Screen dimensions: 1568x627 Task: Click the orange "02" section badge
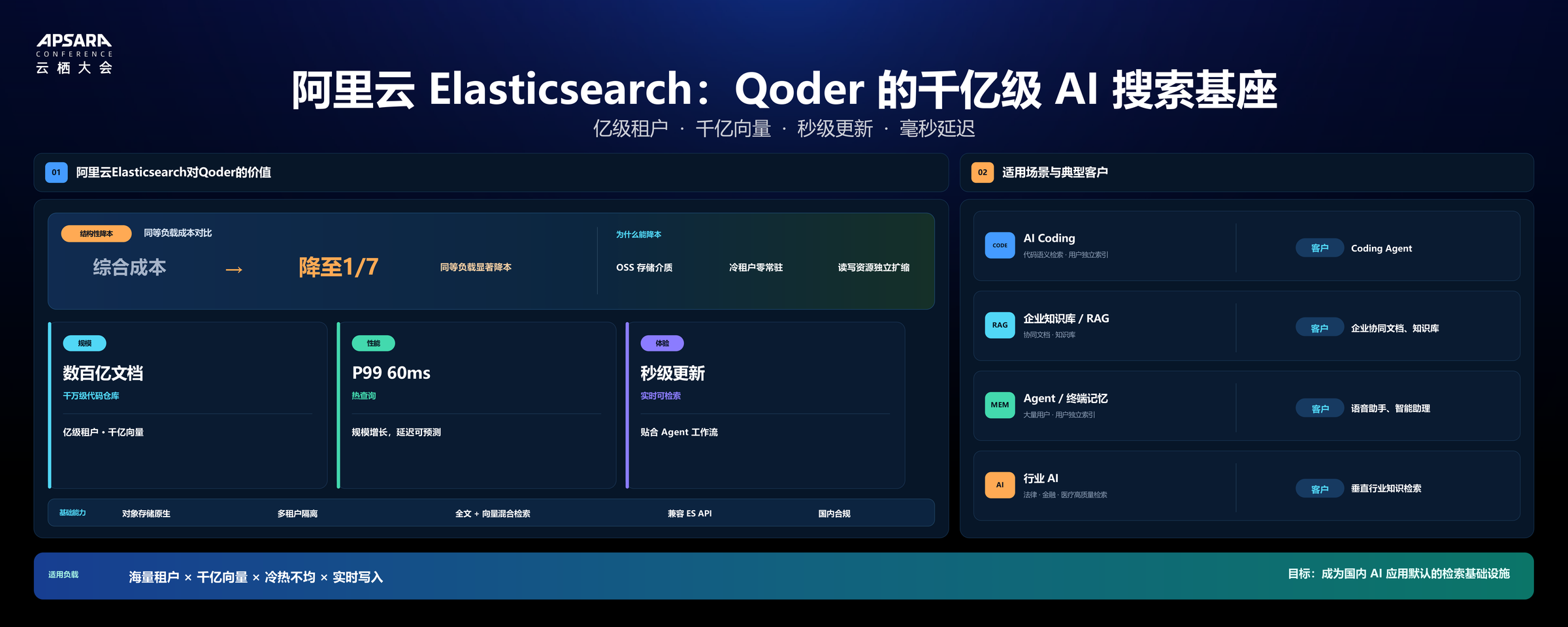click(983, 172)
